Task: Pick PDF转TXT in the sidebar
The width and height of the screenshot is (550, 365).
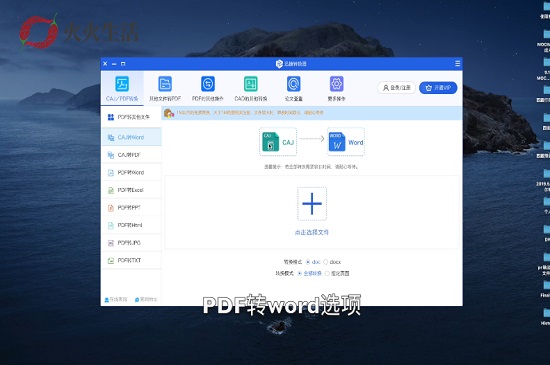Action: pos(131,260)
